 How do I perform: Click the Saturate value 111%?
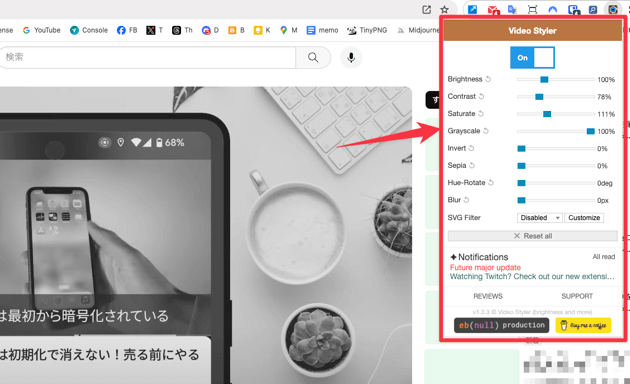(x=606, y=114)
